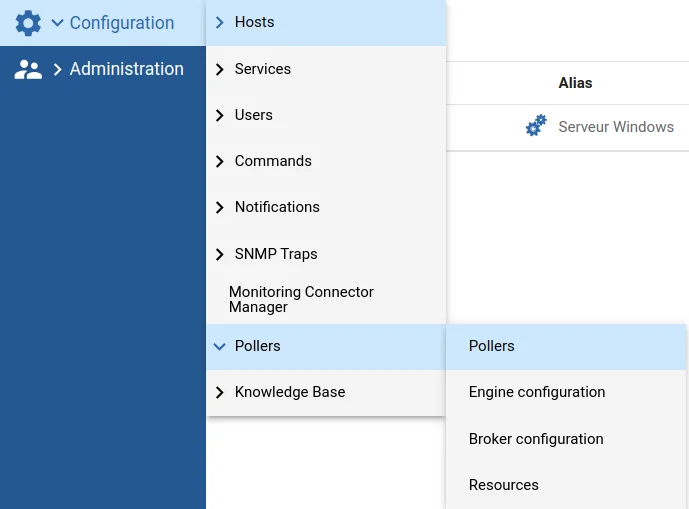This screenshot has width=689, height=509.
Task: Expand the Administration chevron arrow
Action: (x=58, y=69)
